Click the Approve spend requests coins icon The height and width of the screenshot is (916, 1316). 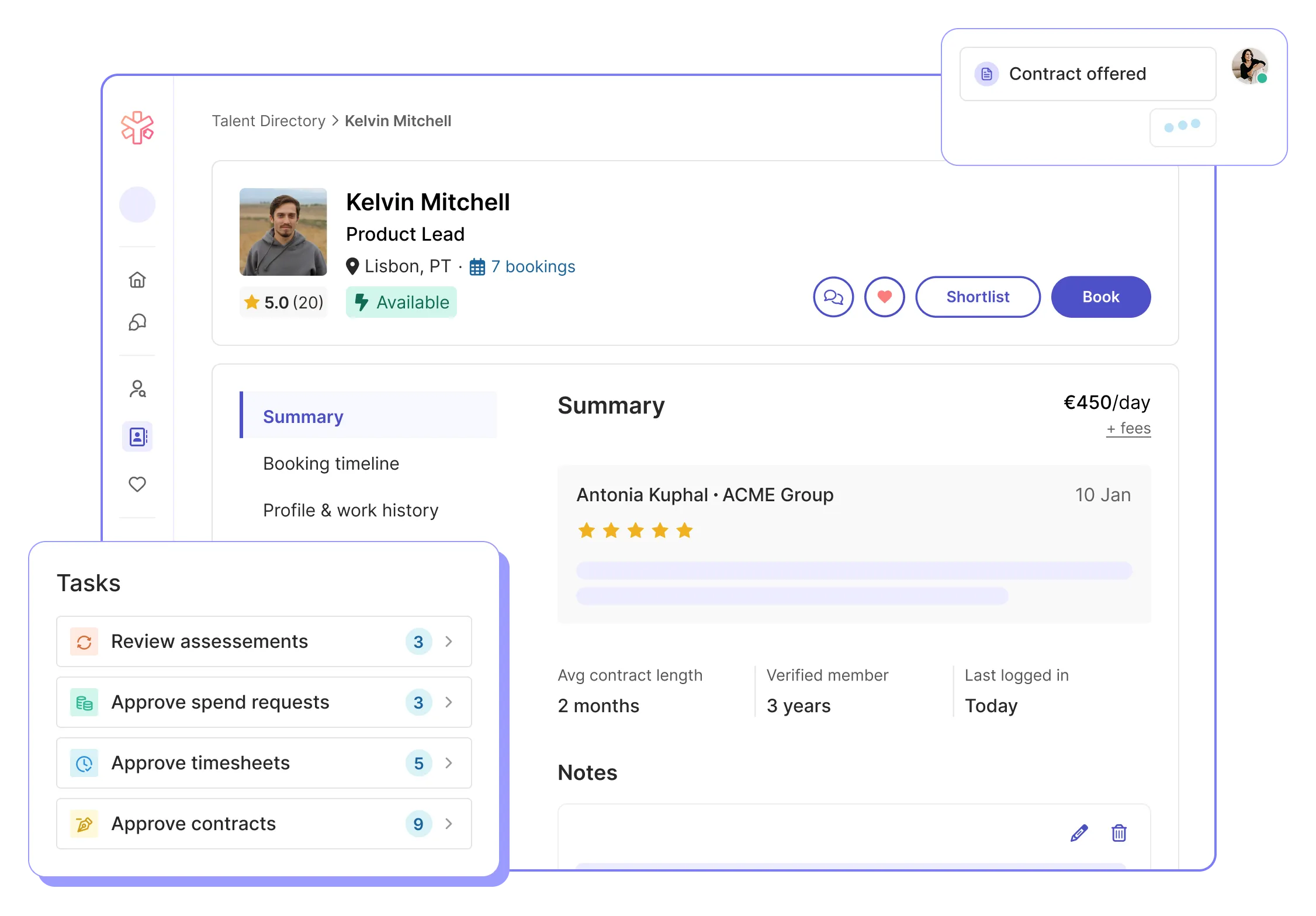(84, 703)
